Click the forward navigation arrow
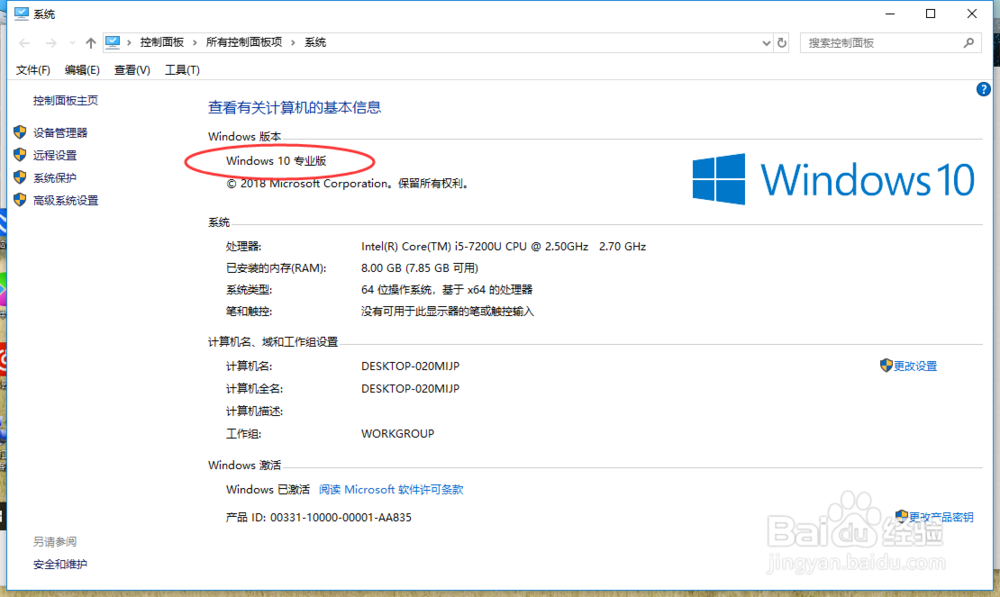The height and width of the screenshot is (597, 1000). (51, 43)
